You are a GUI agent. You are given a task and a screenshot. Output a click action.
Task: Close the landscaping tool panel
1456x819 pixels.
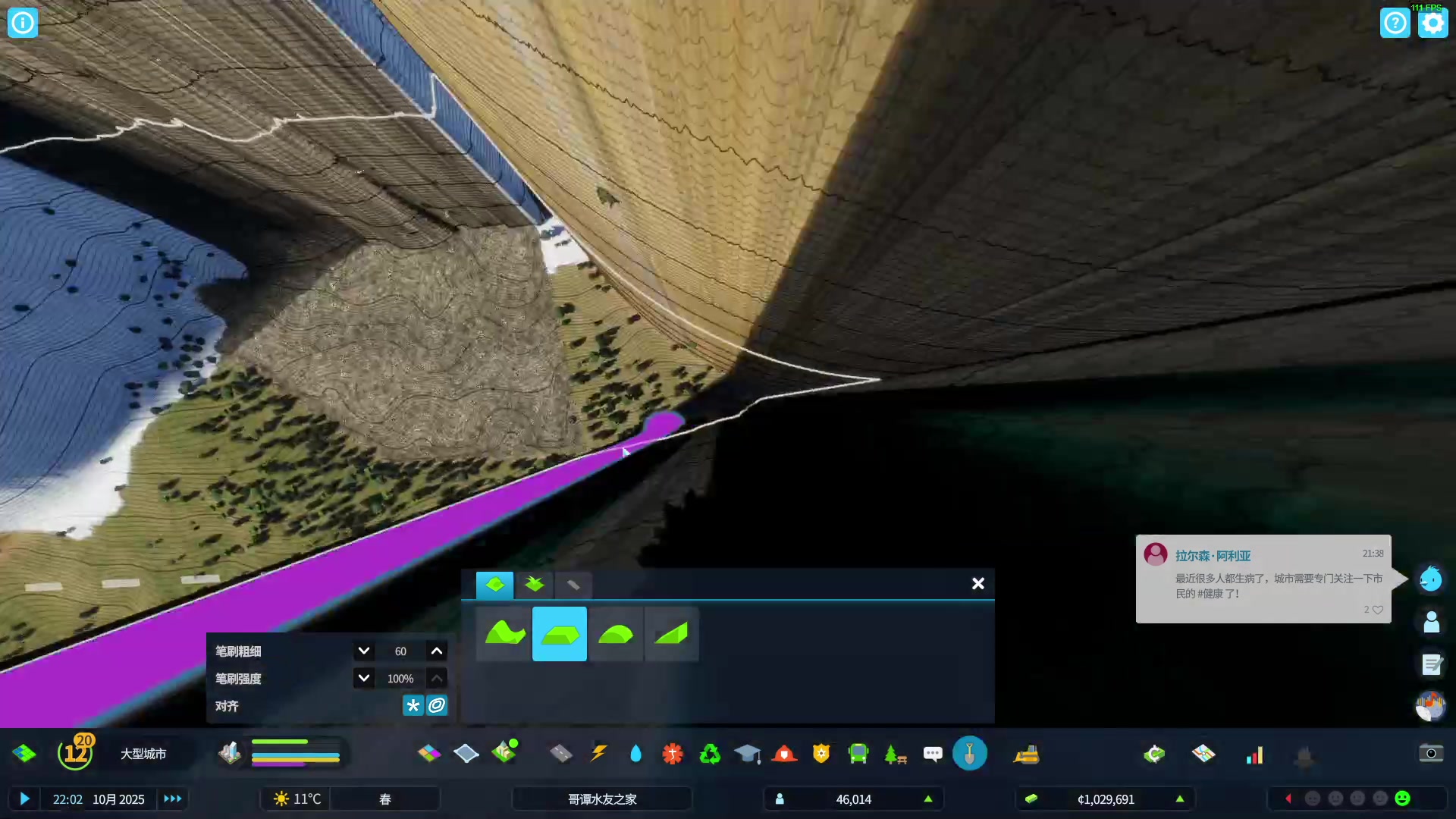(978, 583)
